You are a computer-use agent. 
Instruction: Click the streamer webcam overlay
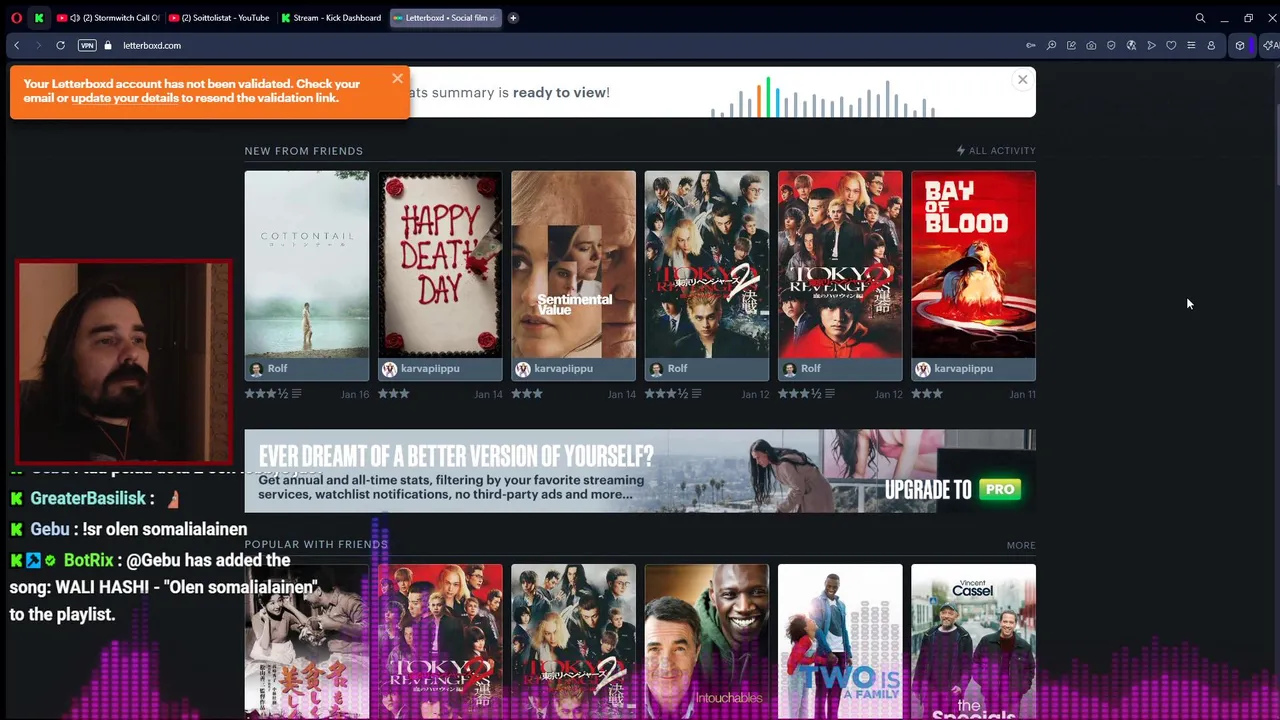point(124,363)
